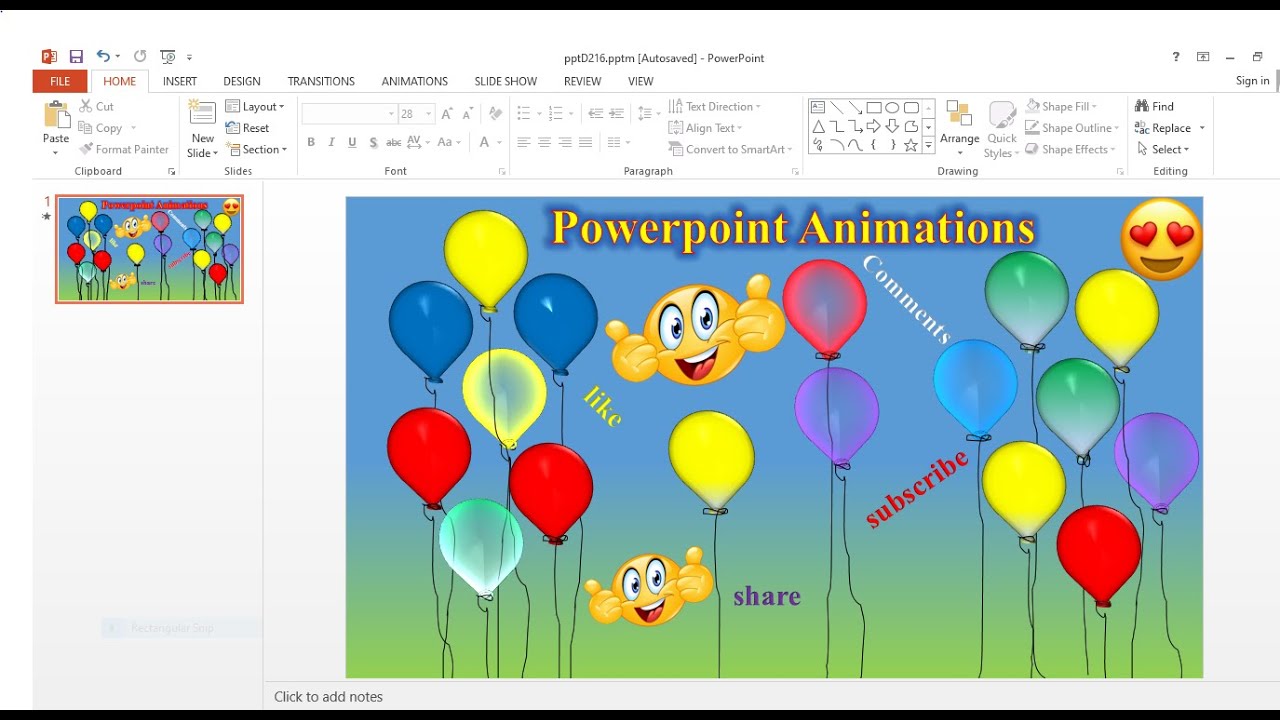Click the Select button in Editing
Screen dimensions: 1280x720
pos(1164,149)
